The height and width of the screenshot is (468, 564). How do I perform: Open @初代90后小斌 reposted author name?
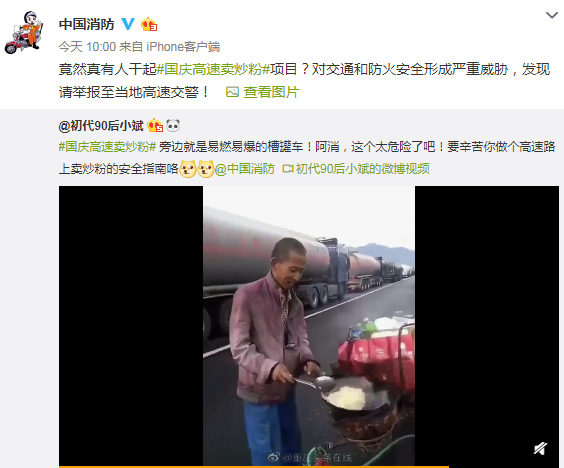101,126
